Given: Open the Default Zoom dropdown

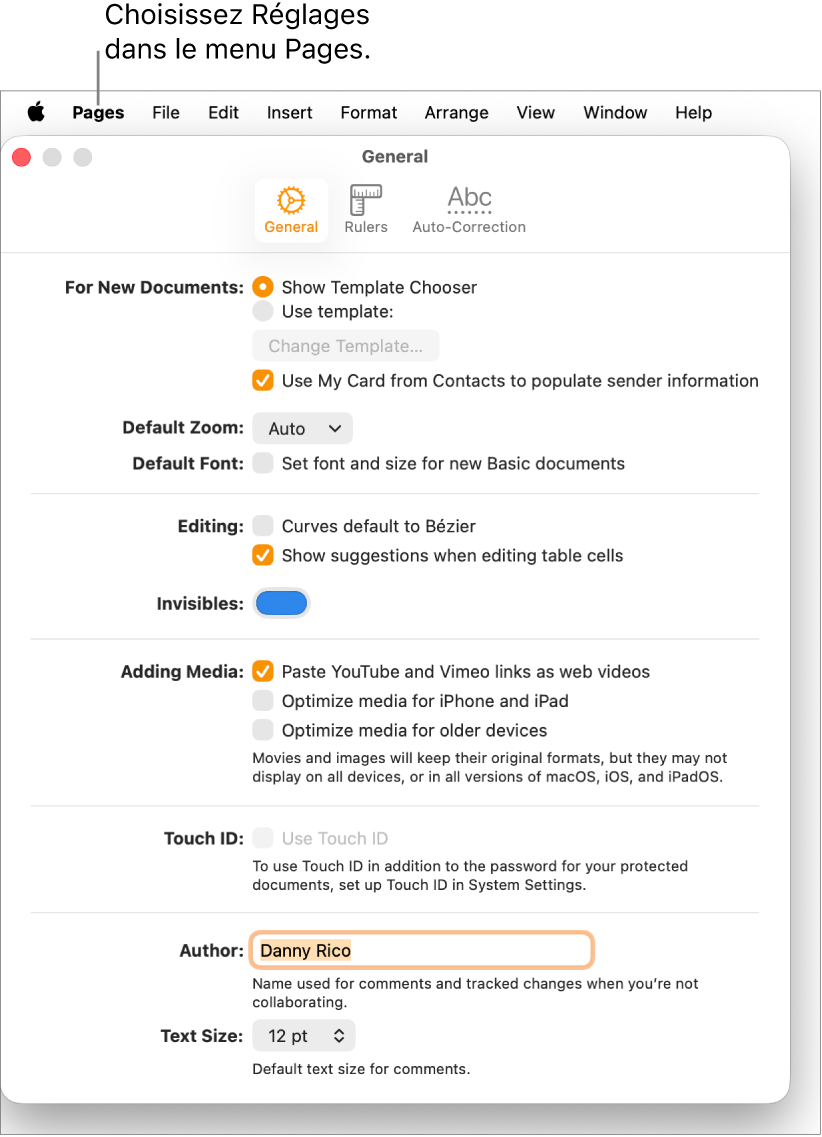Looking at the screenshot, I should pyautogui.click(x=302, y=428).
